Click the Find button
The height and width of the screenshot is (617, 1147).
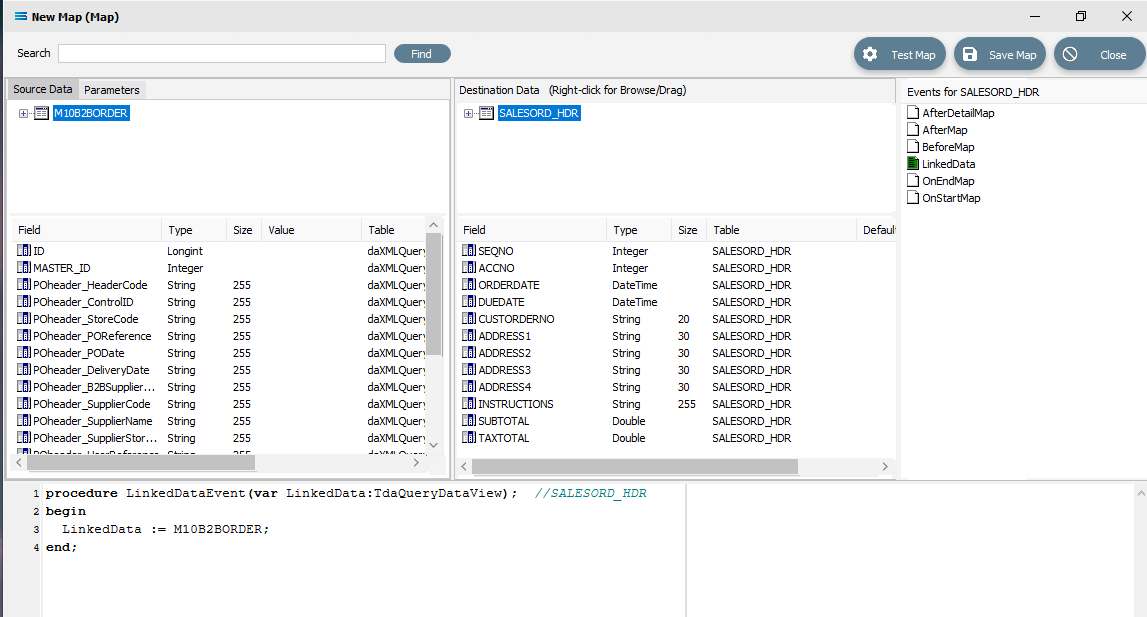click(x=422, y=53)
